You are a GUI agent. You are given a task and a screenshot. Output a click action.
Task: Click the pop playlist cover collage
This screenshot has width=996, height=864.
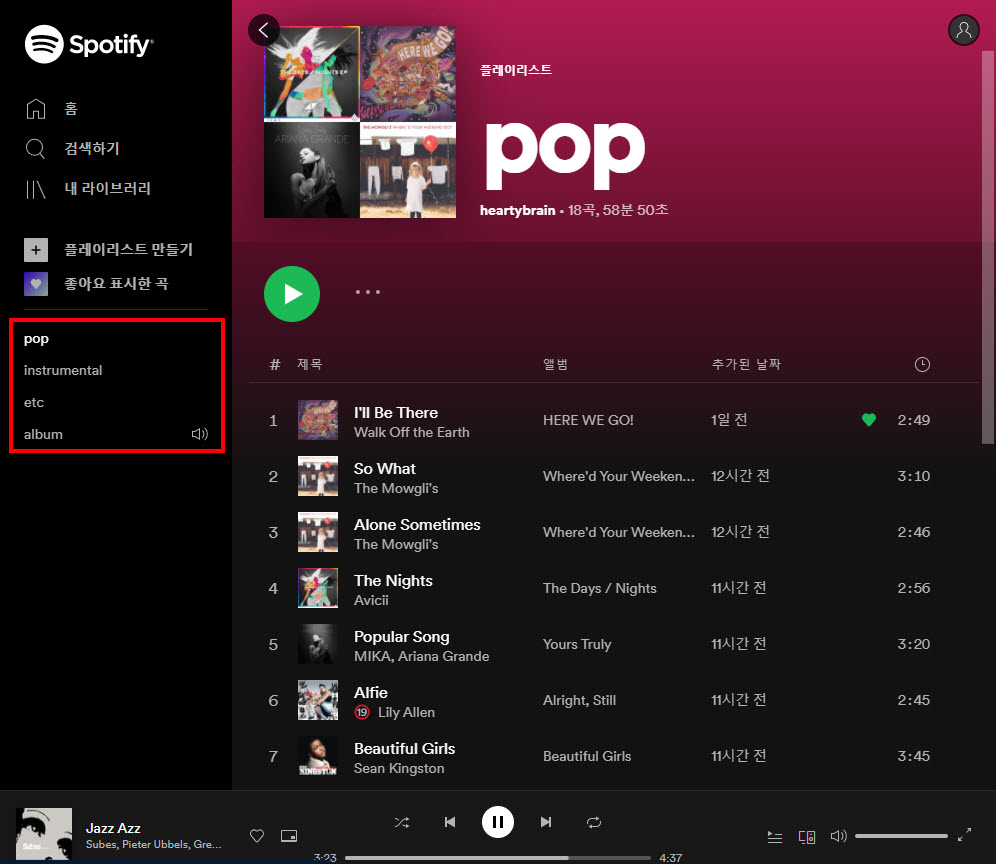pyautogui.click(x=360, y=122)
